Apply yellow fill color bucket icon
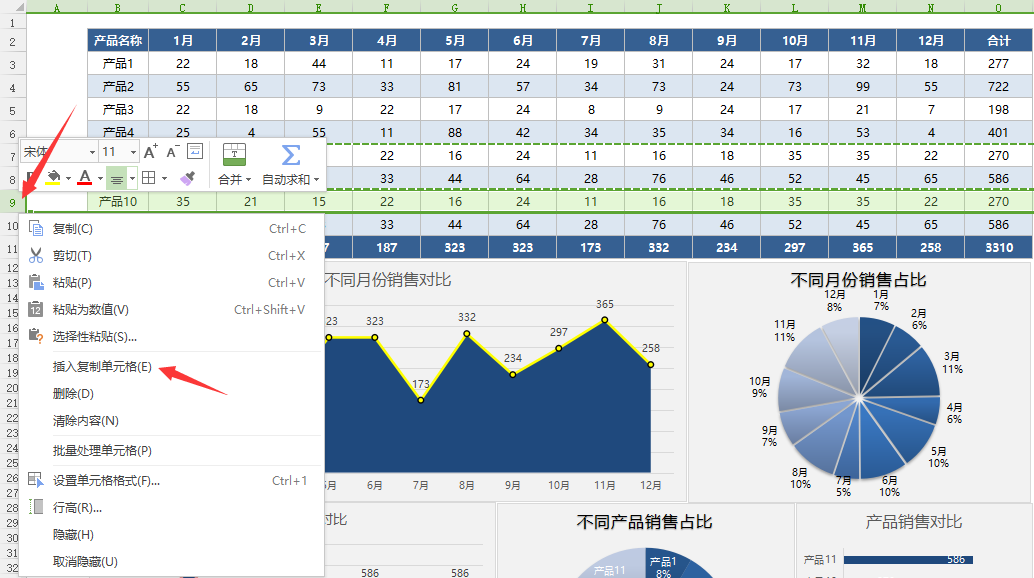The image size is (1034, 578). pos(53,177)
